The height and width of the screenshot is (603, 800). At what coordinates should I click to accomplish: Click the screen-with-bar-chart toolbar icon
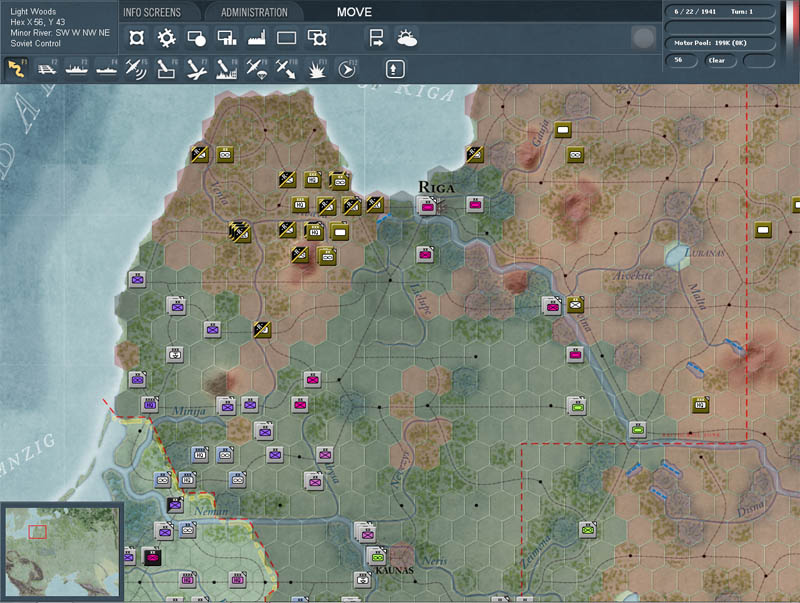(227, 38)
